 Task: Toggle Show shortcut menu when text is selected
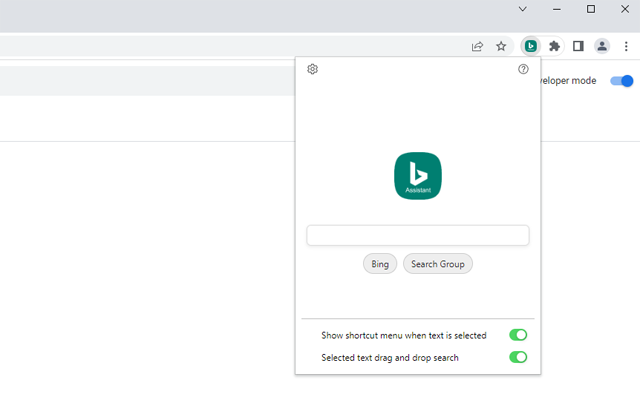[518, 335]
